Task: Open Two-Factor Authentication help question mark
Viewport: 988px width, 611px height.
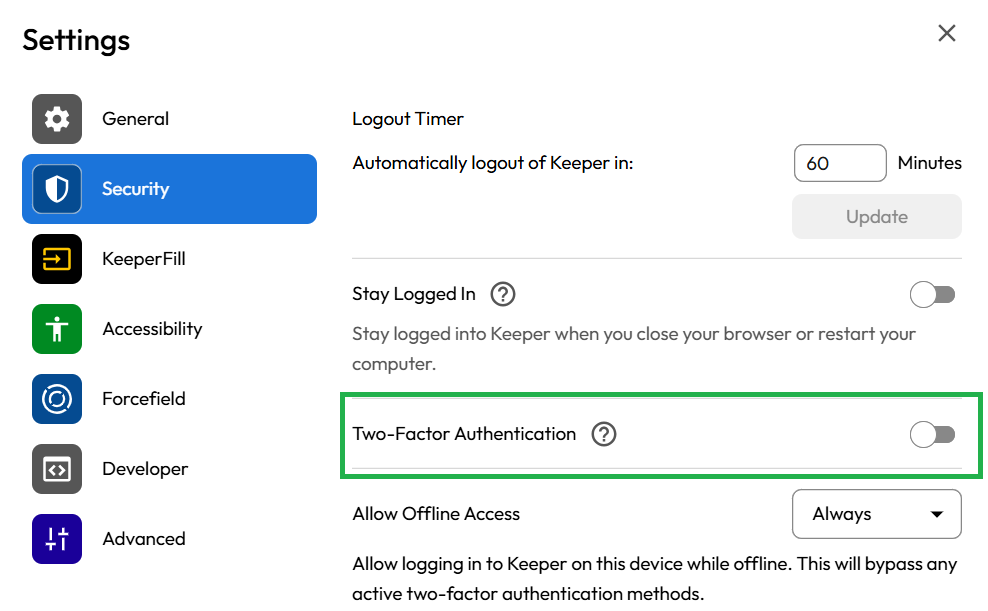Action: coord(604,434)
